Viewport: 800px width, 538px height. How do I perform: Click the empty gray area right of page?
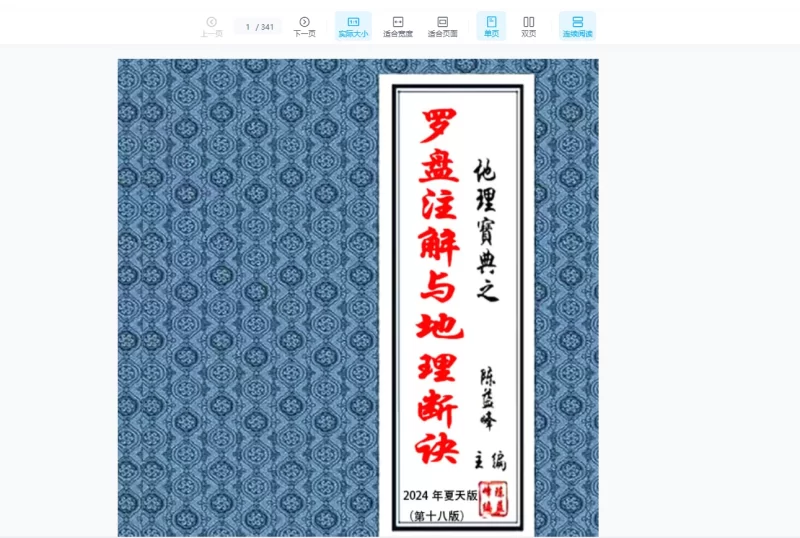point(700,300)
